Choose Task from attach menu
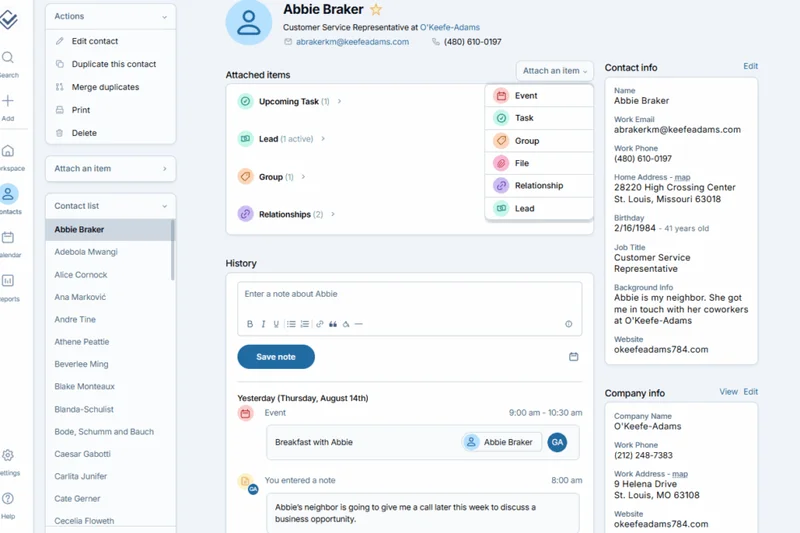 coord(539,118)
